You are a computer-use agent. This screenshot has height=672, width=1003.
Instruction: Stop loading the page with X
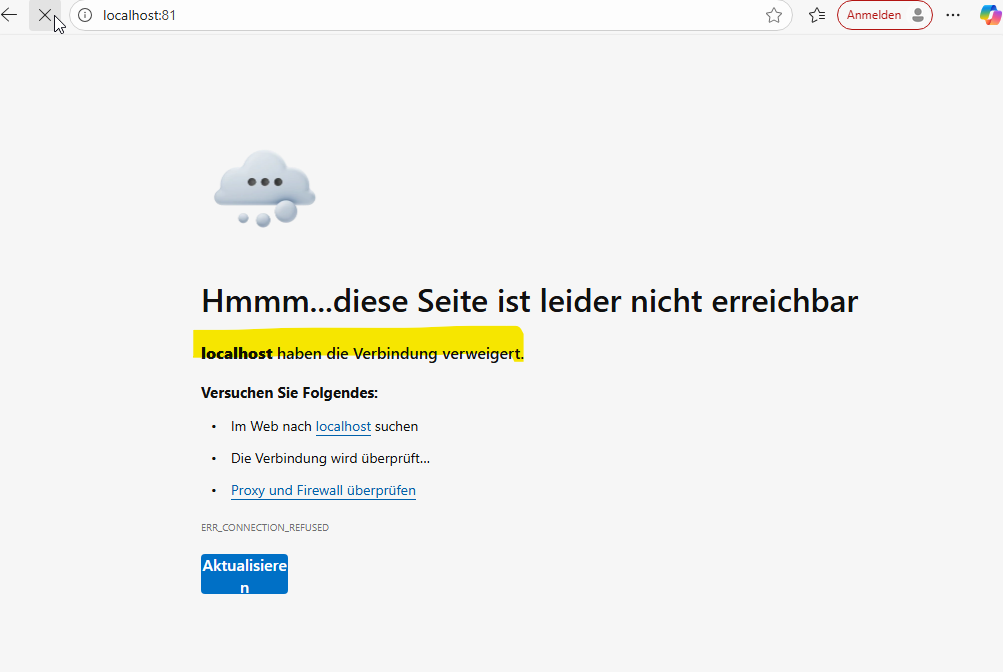coord(44,15)
